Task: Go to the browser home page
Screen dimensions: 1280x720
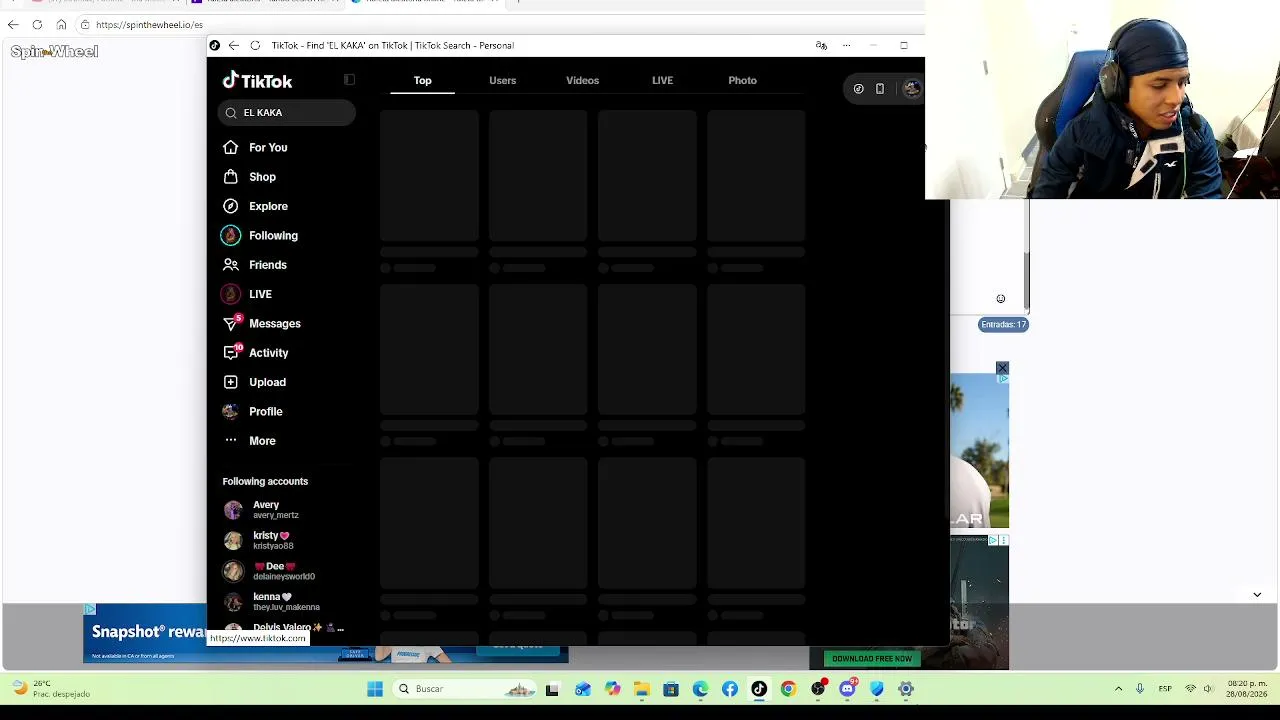Action: click(61, 25)
